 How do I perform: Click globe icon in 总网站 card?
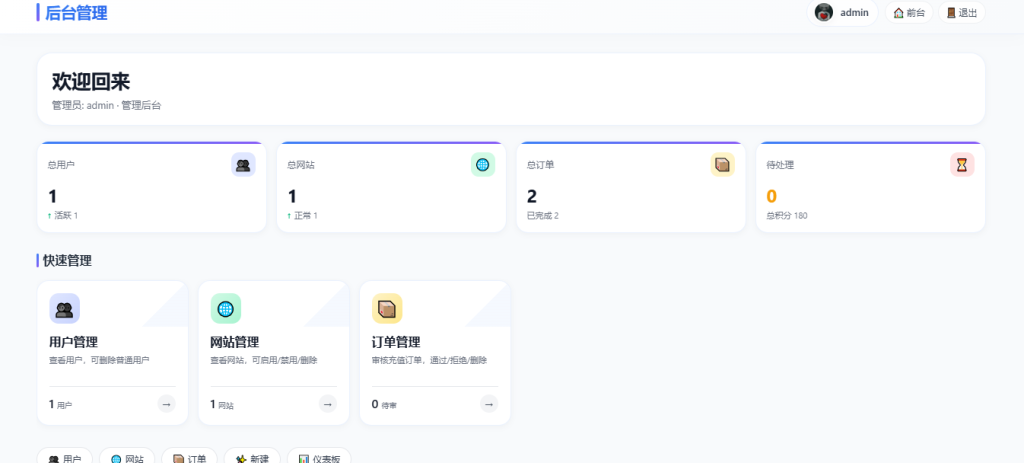[x=483, y=165]
